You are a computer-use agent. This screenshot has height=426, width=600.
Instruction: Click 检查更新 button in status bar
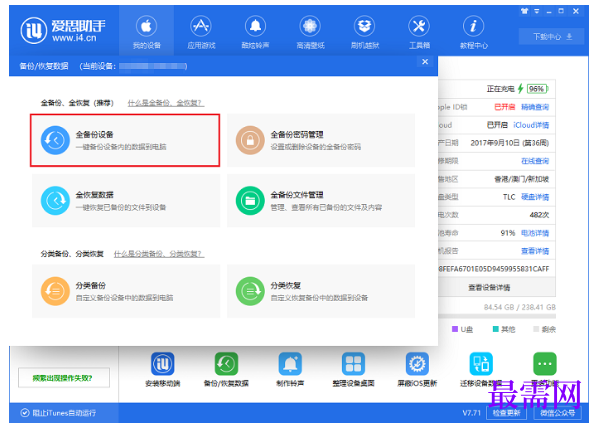click(506, 413)
